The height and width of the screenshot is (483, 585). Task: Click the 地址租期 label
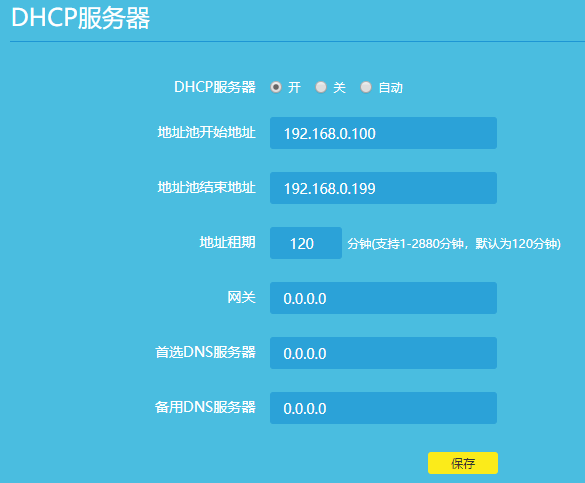(227, 242)
